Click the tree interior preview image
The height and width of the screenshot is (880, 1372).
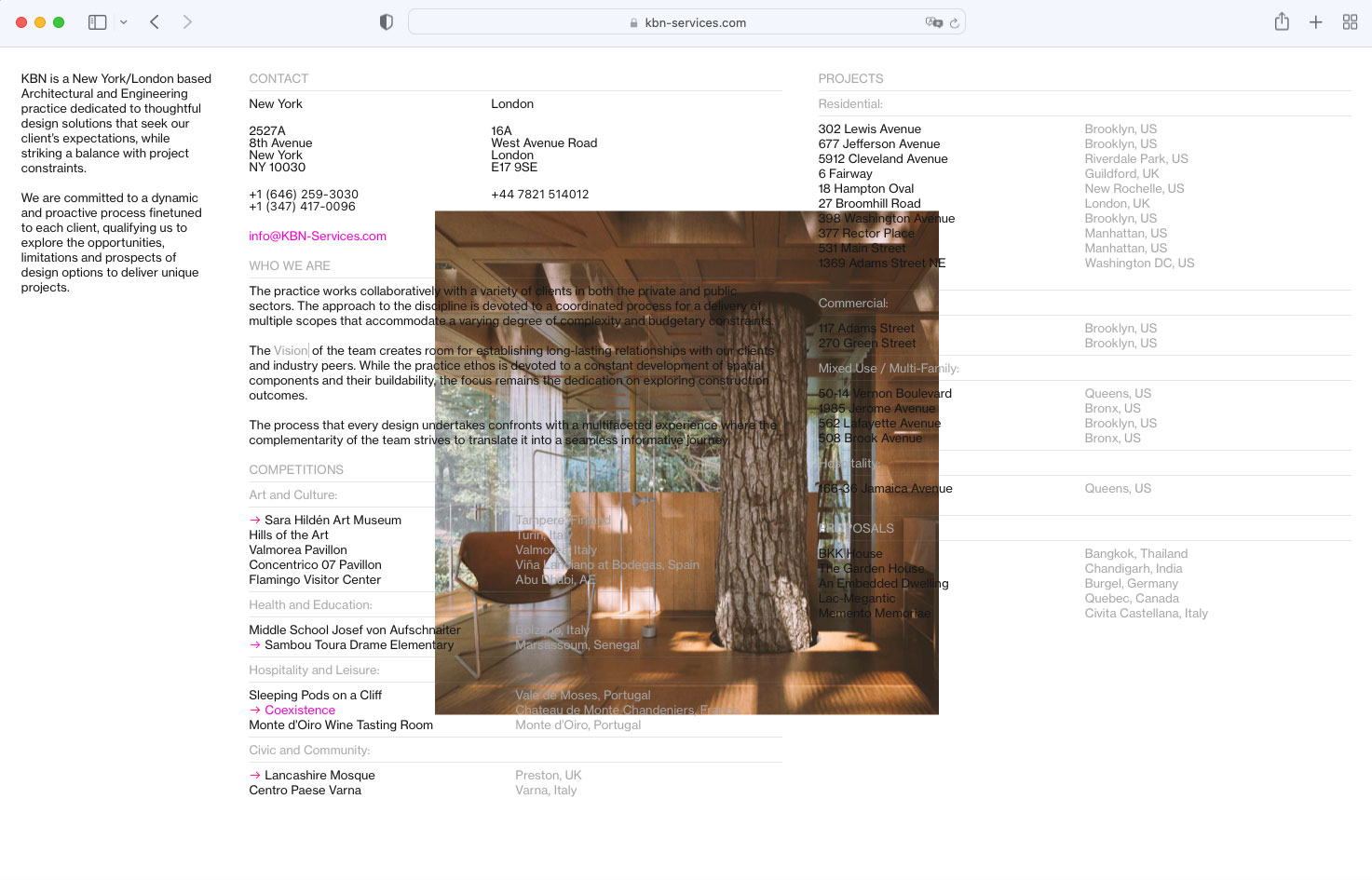tap(686, 463)
